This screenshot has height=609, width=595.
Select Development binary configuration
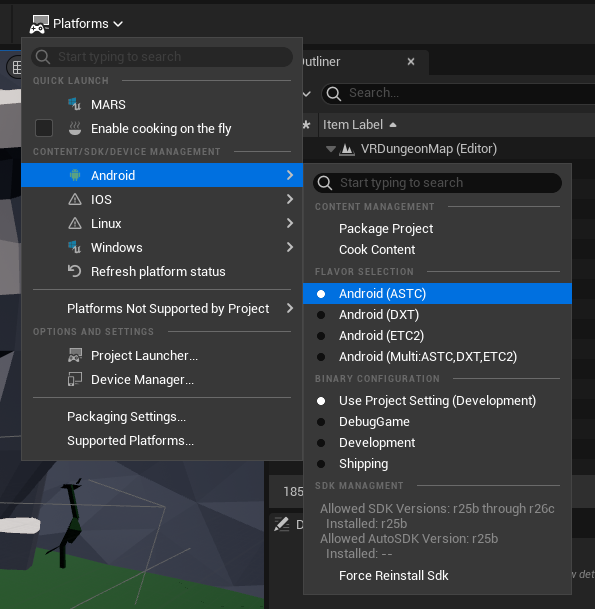pyautogui.click(x=437, y=443)
